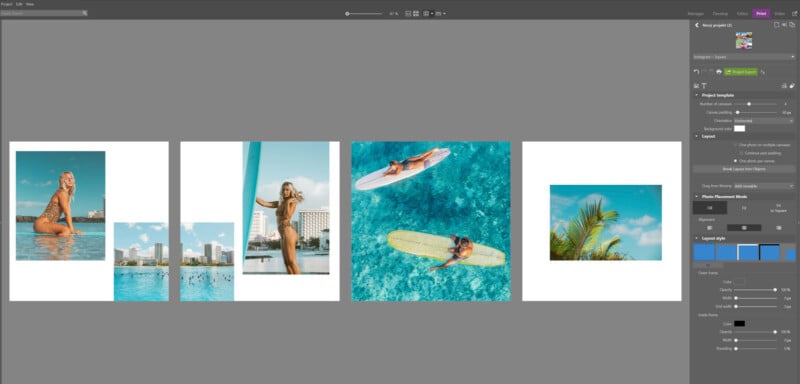The width and height of the screenshot is (800, 384).
Task: Adjust the Canvas padding slider
Action: pyautogui.click(x=756, y=112)
